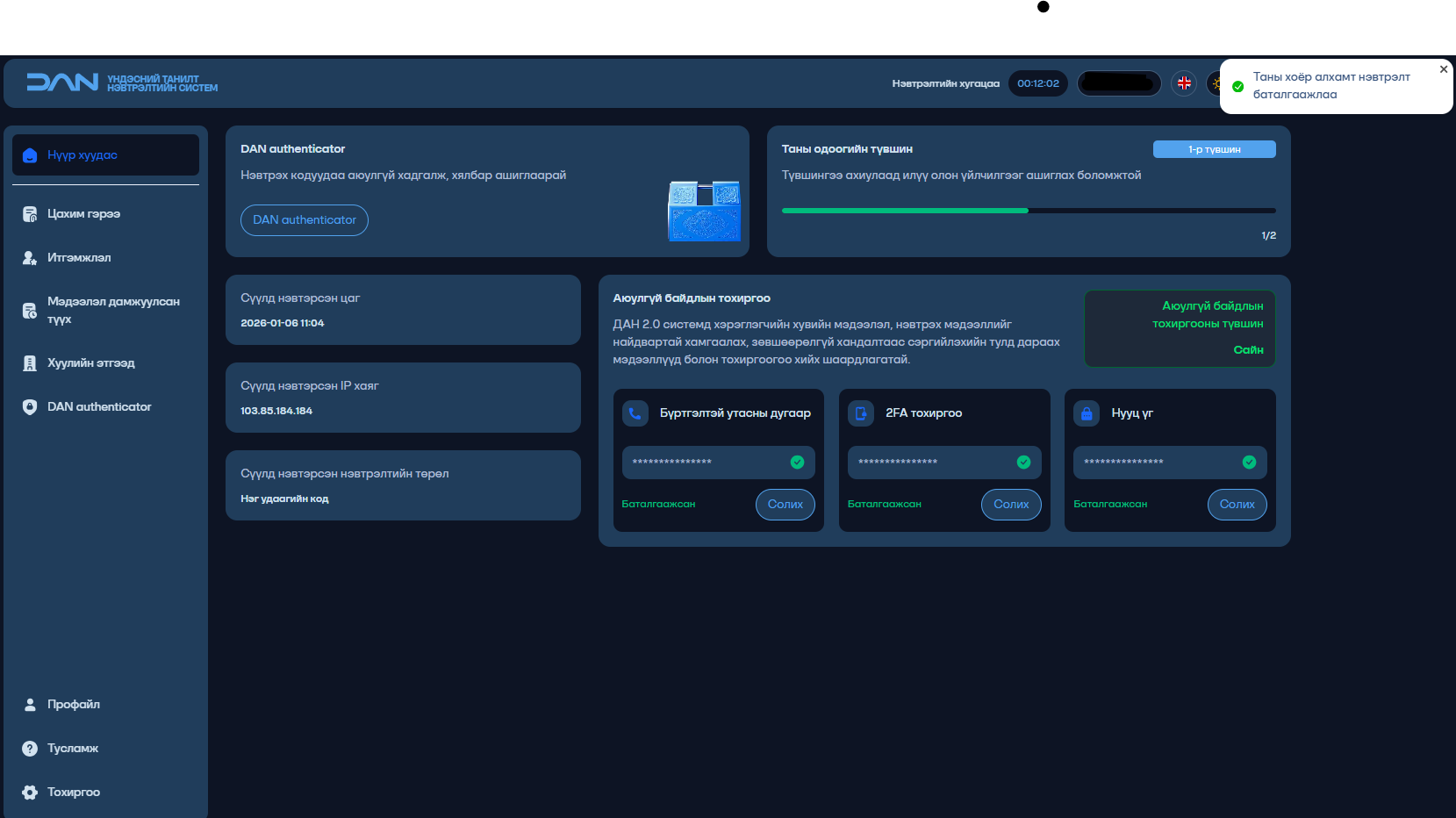The image size is (1456, 818).
Task: Click the Сайн security level label
Action: [x=1249, y=350]
